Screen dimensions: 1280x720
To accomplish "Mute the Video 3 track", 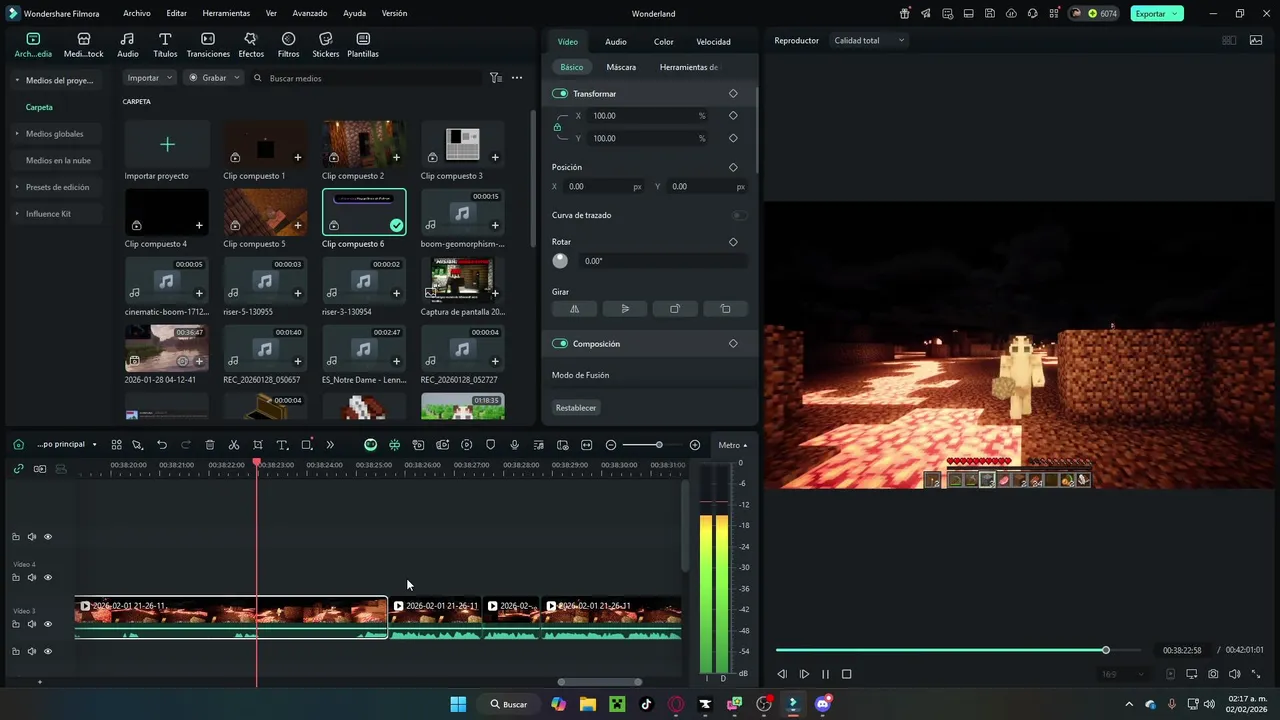I will coord(32,625).
